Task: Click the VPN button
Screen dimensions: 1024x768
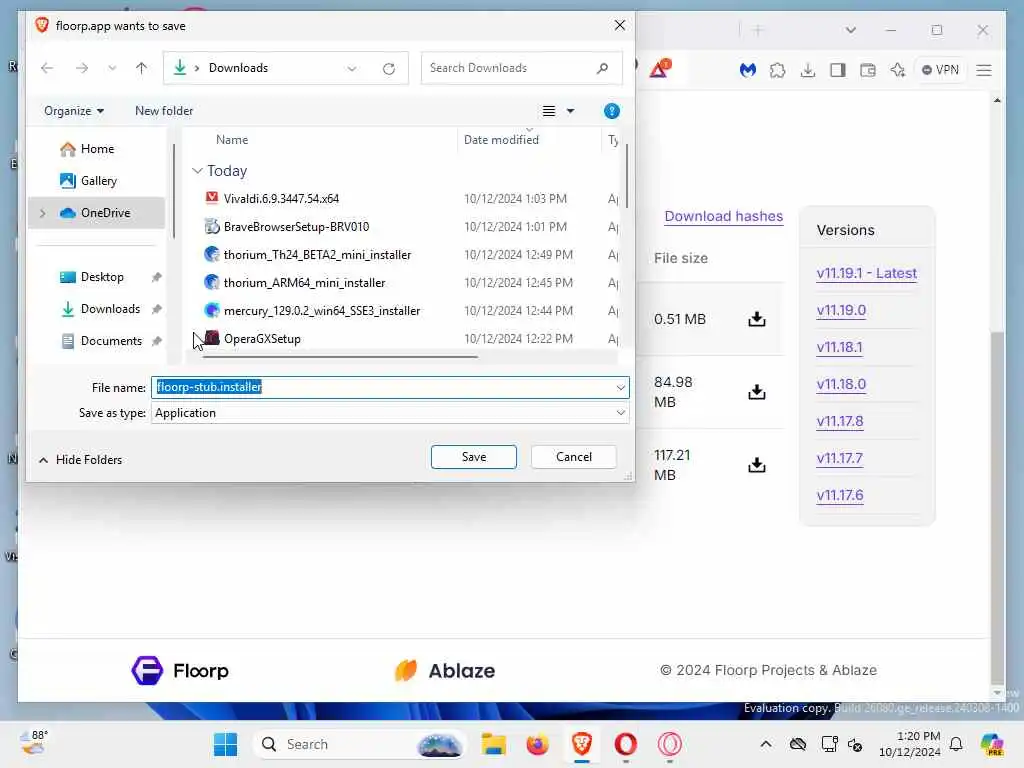Action: [x=940, y=70]
